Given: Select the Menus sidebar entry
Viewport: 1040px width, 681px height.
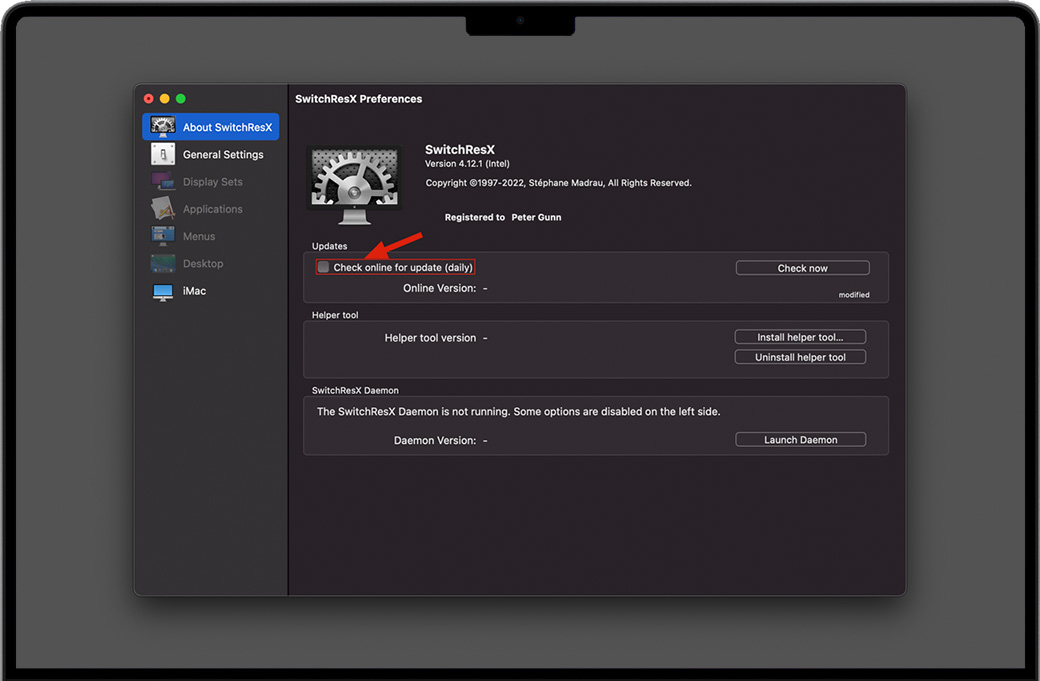Looking at the screenshot, I should (210, 235).
